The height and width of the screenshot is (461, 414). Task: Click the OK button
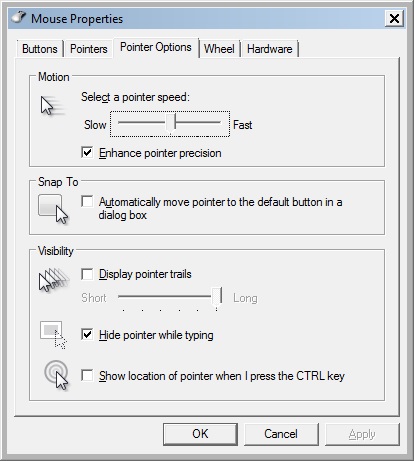[x=200, y=434]
